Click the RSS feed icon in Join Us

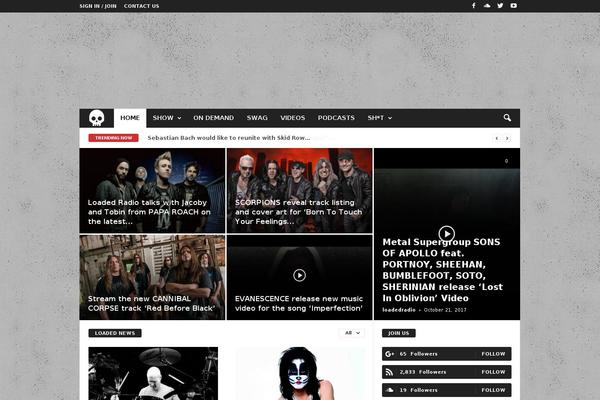(x=389, y=372)
